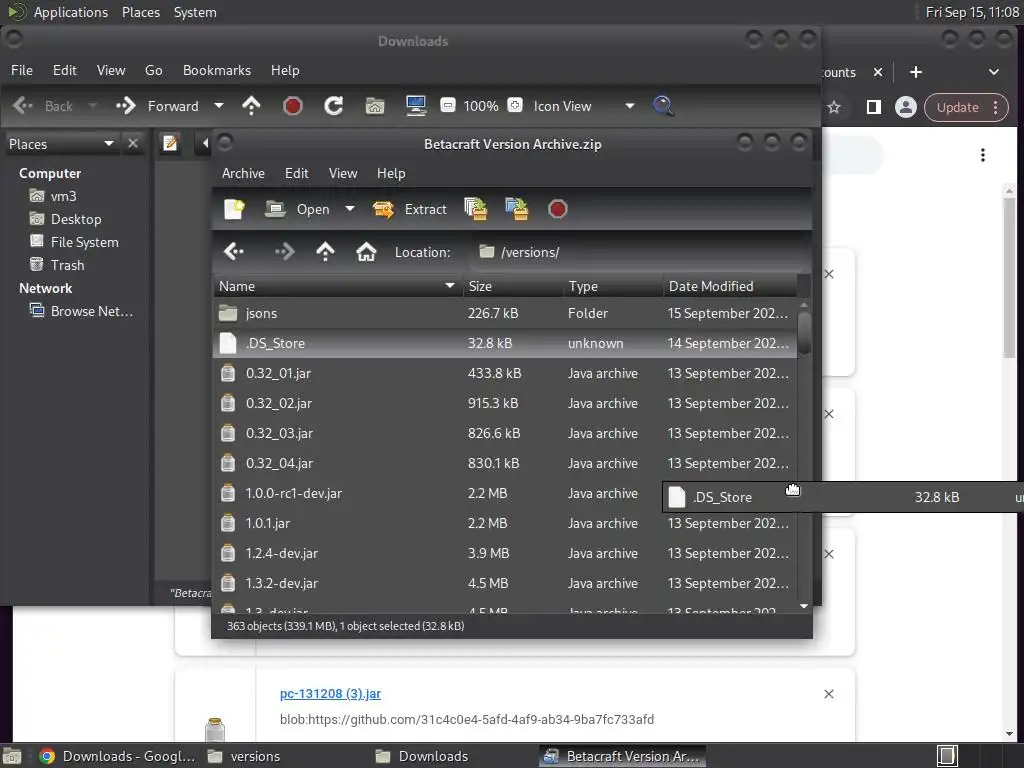Open Help menu in archive manager

coord(391,173)
